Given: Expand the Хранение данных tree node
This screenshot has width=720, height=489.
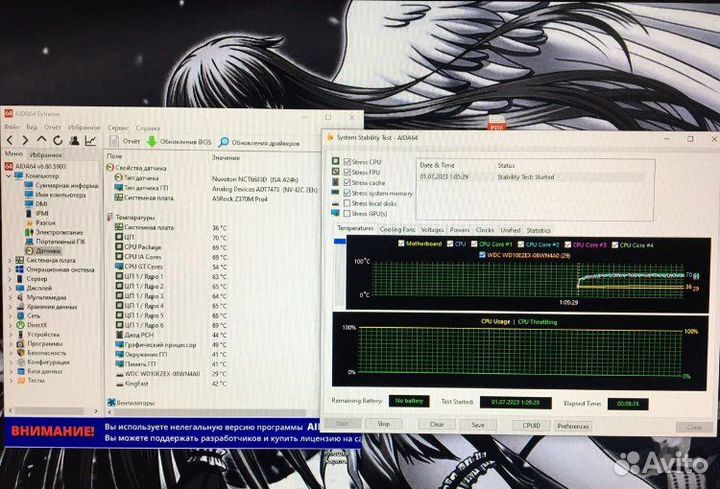Looking at the screenshot, I should [x=10, y=306].
